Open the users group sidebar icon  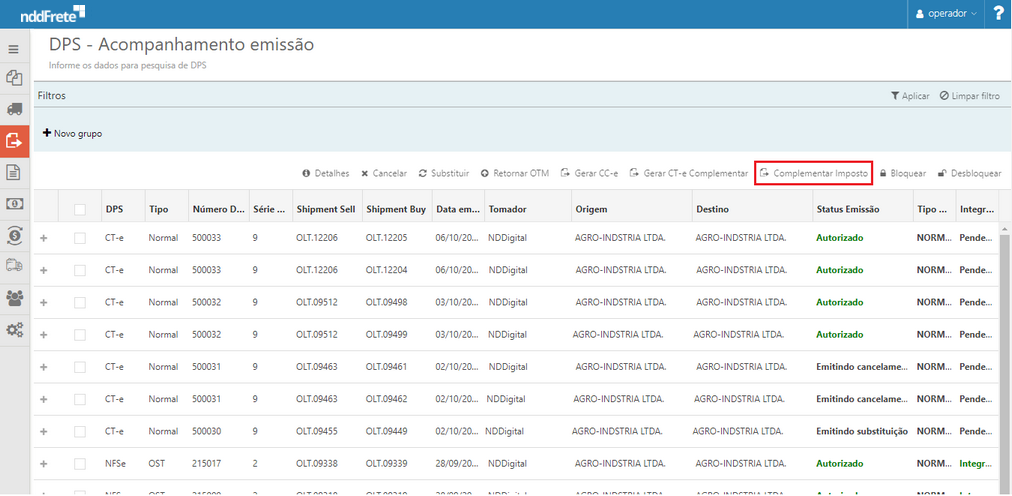[14, 297]
